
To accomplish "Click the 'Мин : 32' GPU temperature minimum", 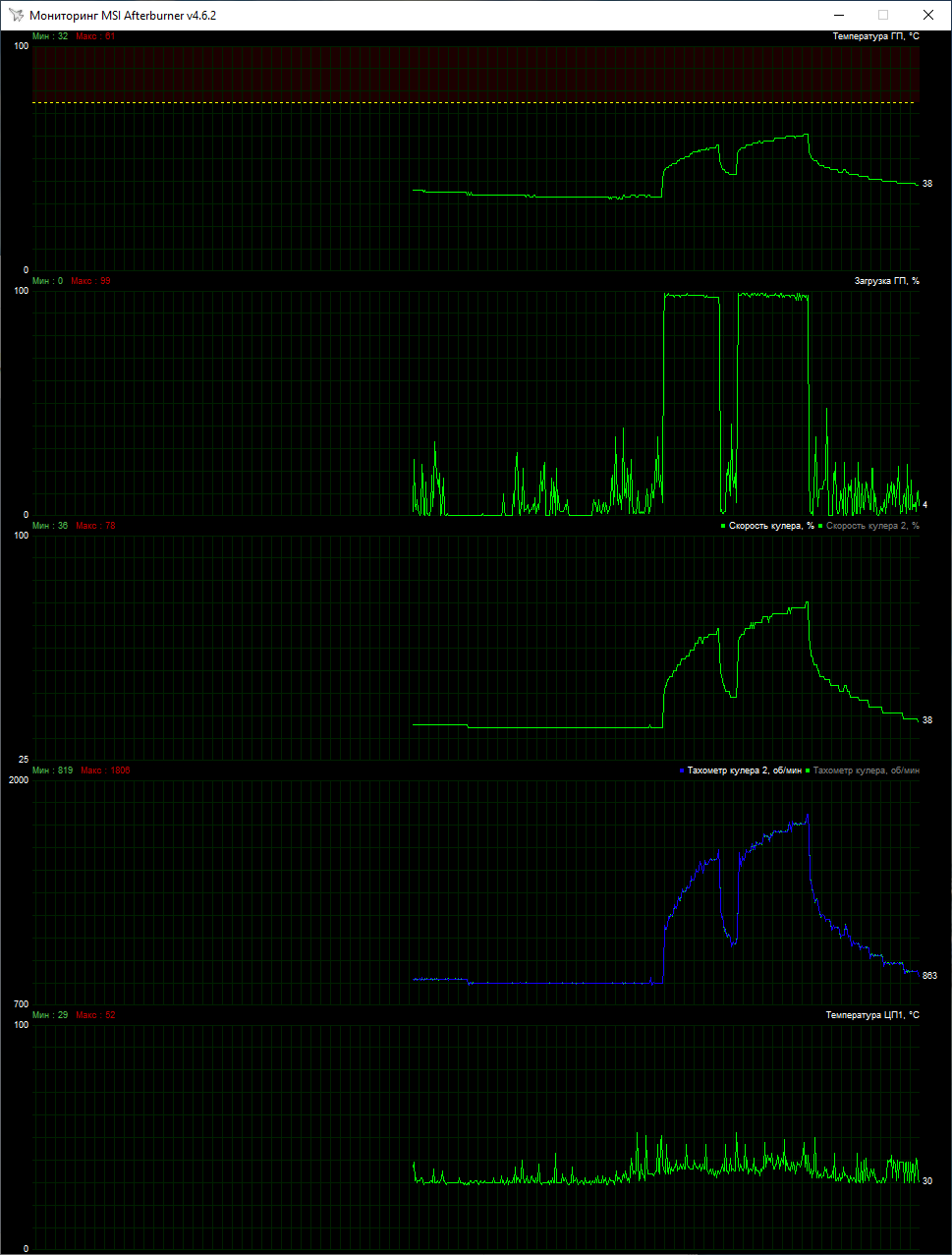I will point(50,36).
